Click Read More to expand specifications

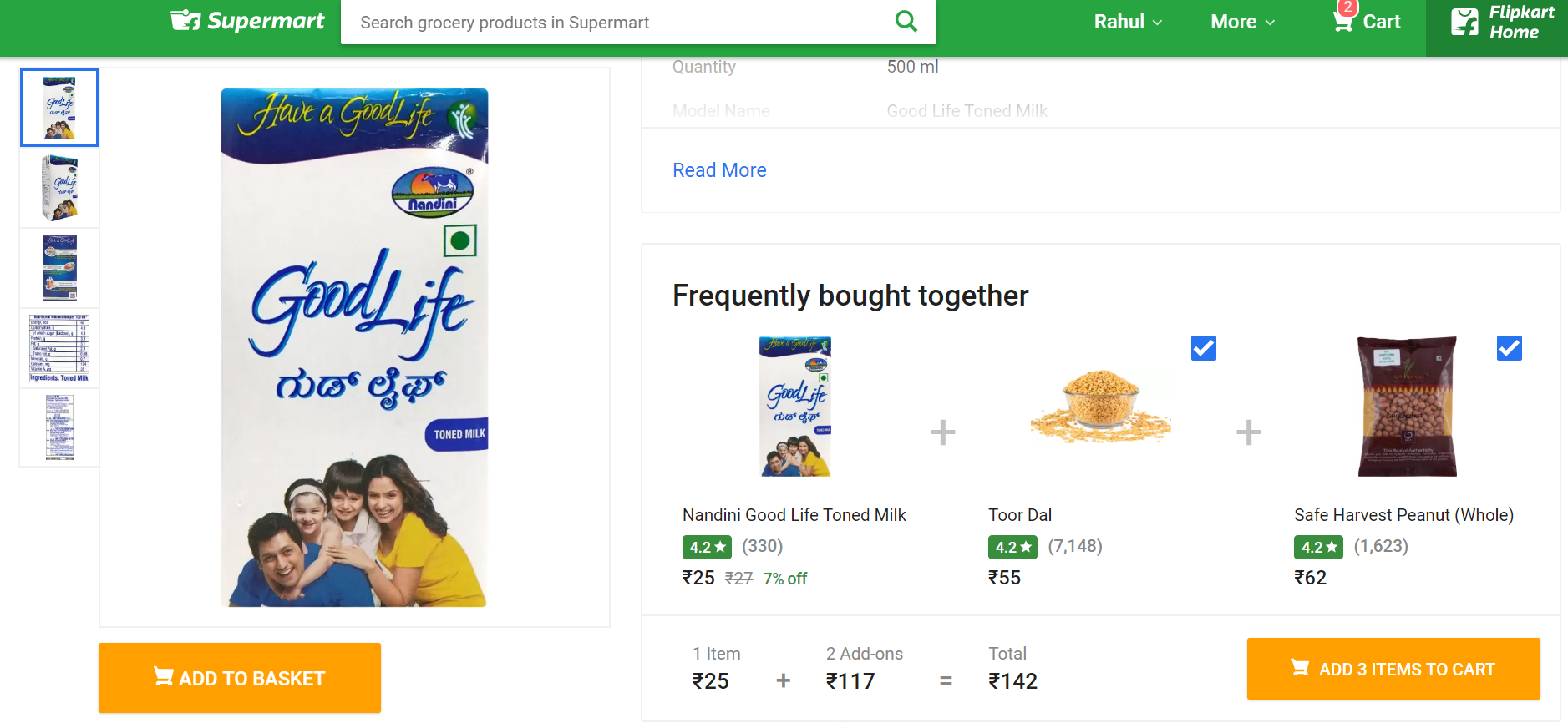tap(719, 170)
